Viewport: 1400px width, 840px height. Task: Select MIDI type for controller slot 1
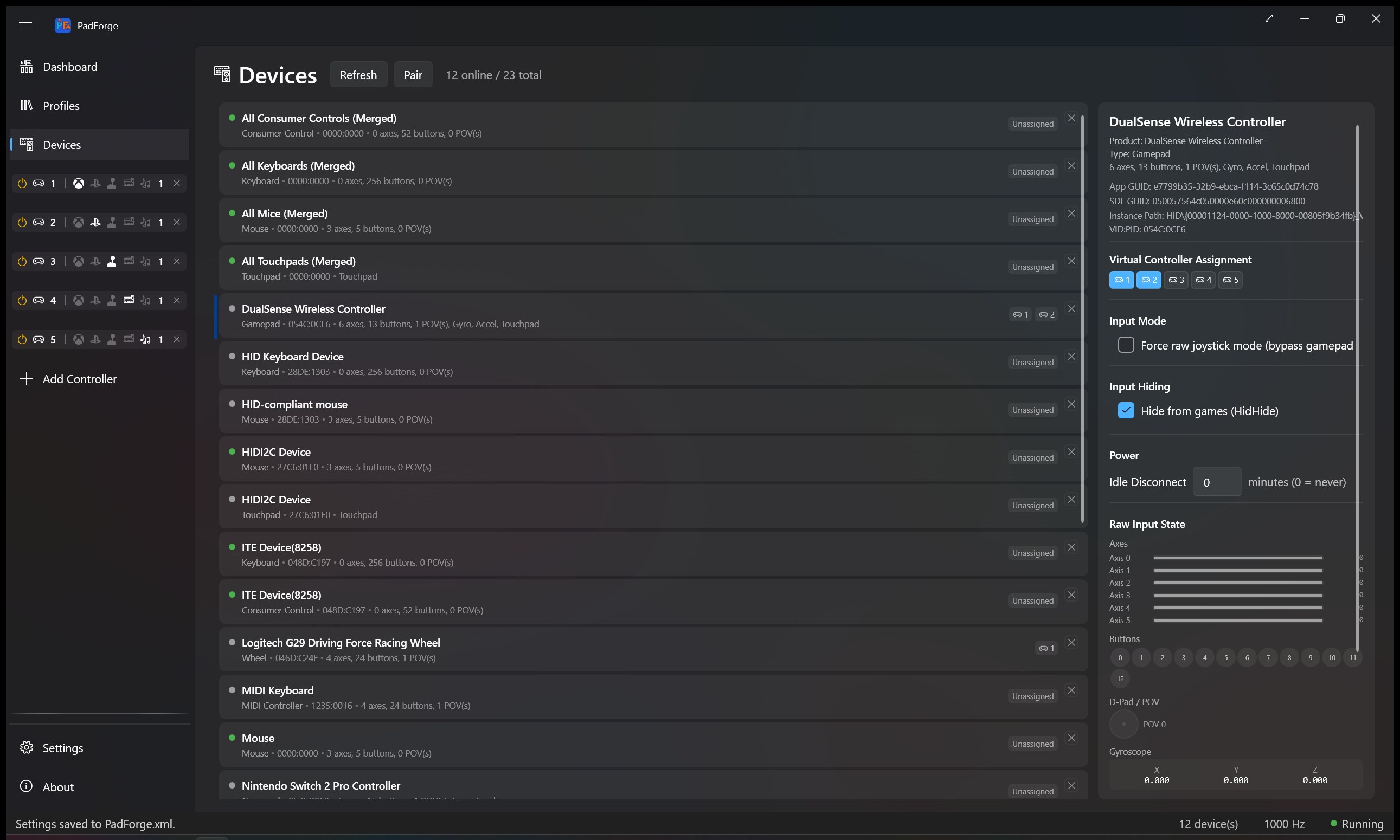coord(145,183)
